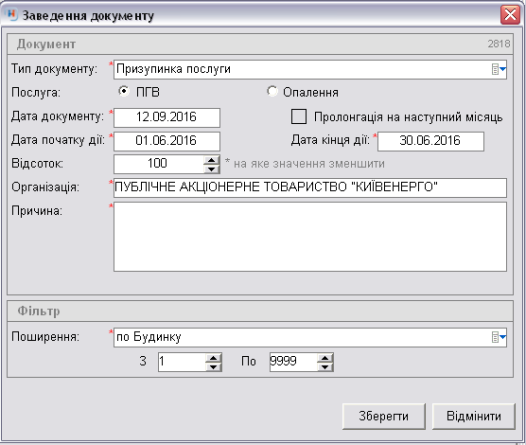Screen dimensions: 526x445
Task: Open the Поширення dropdown list icon
Action: (x=499, y=337)
